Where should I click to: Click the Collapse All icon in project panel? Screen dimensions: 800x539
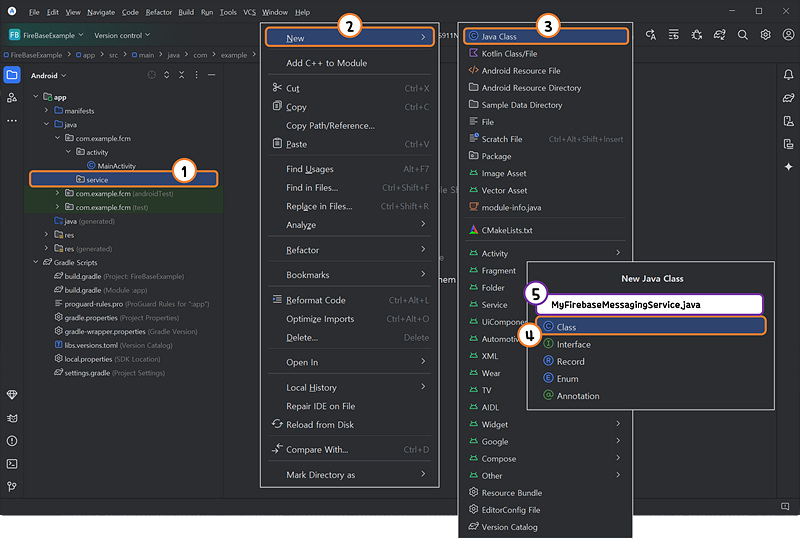[x=181, y=75]
